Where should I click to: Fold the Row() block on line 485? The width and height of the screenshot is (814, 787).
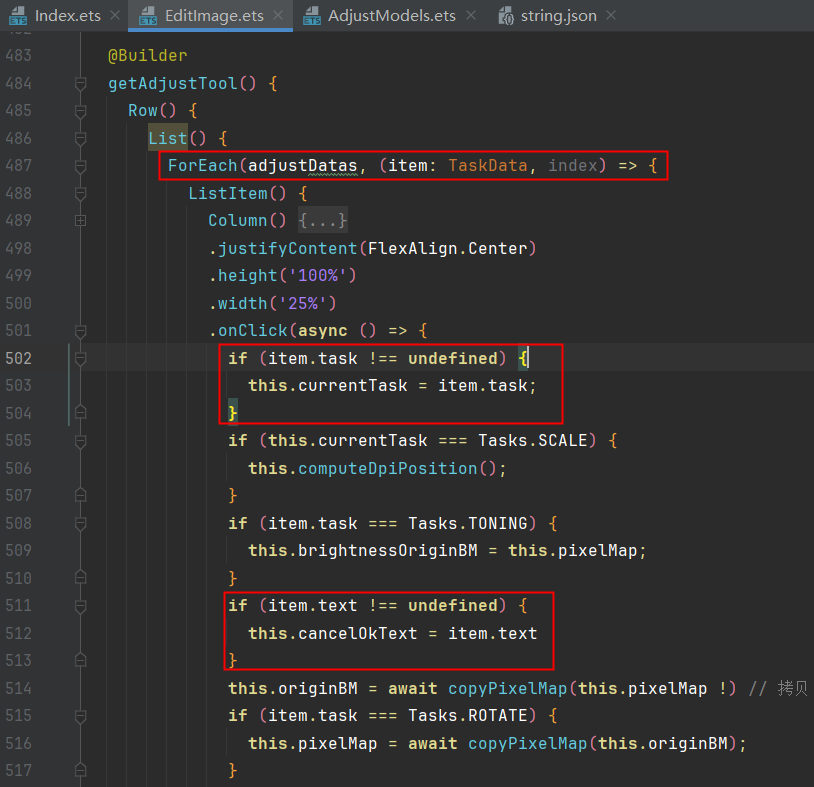(80, 111)
